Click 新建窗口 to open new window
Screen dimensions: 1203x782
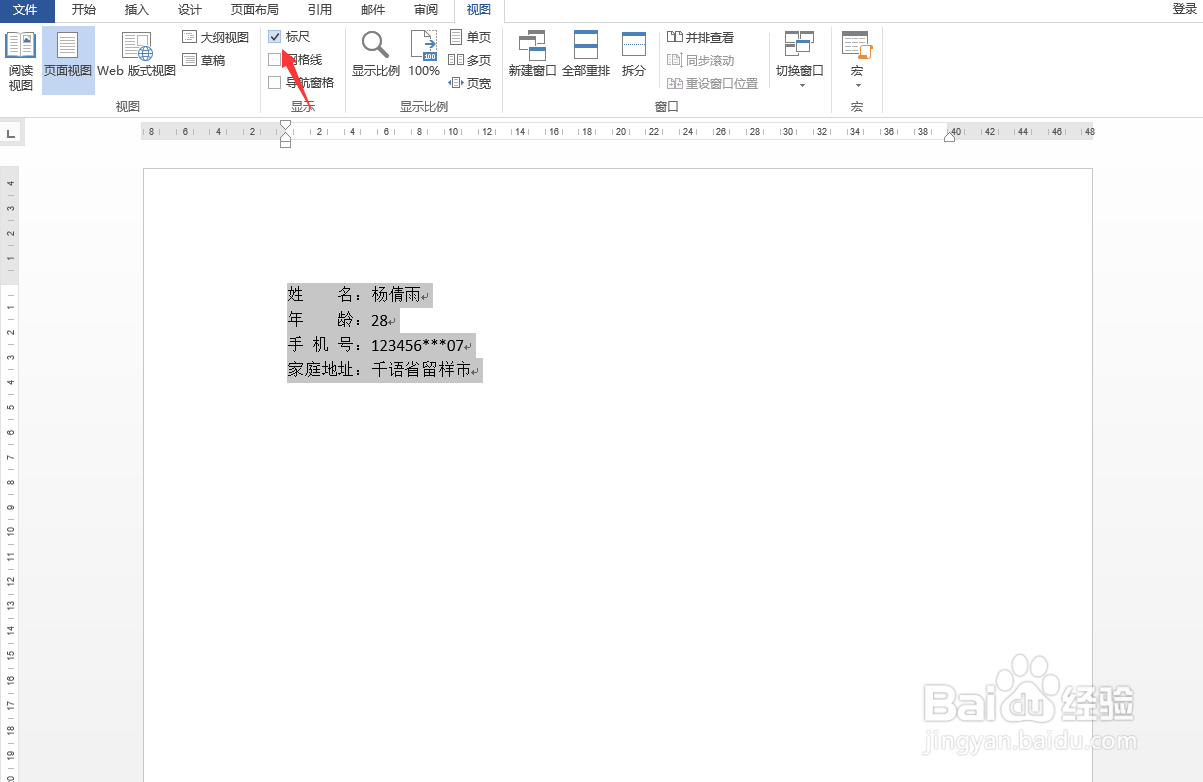532,58
